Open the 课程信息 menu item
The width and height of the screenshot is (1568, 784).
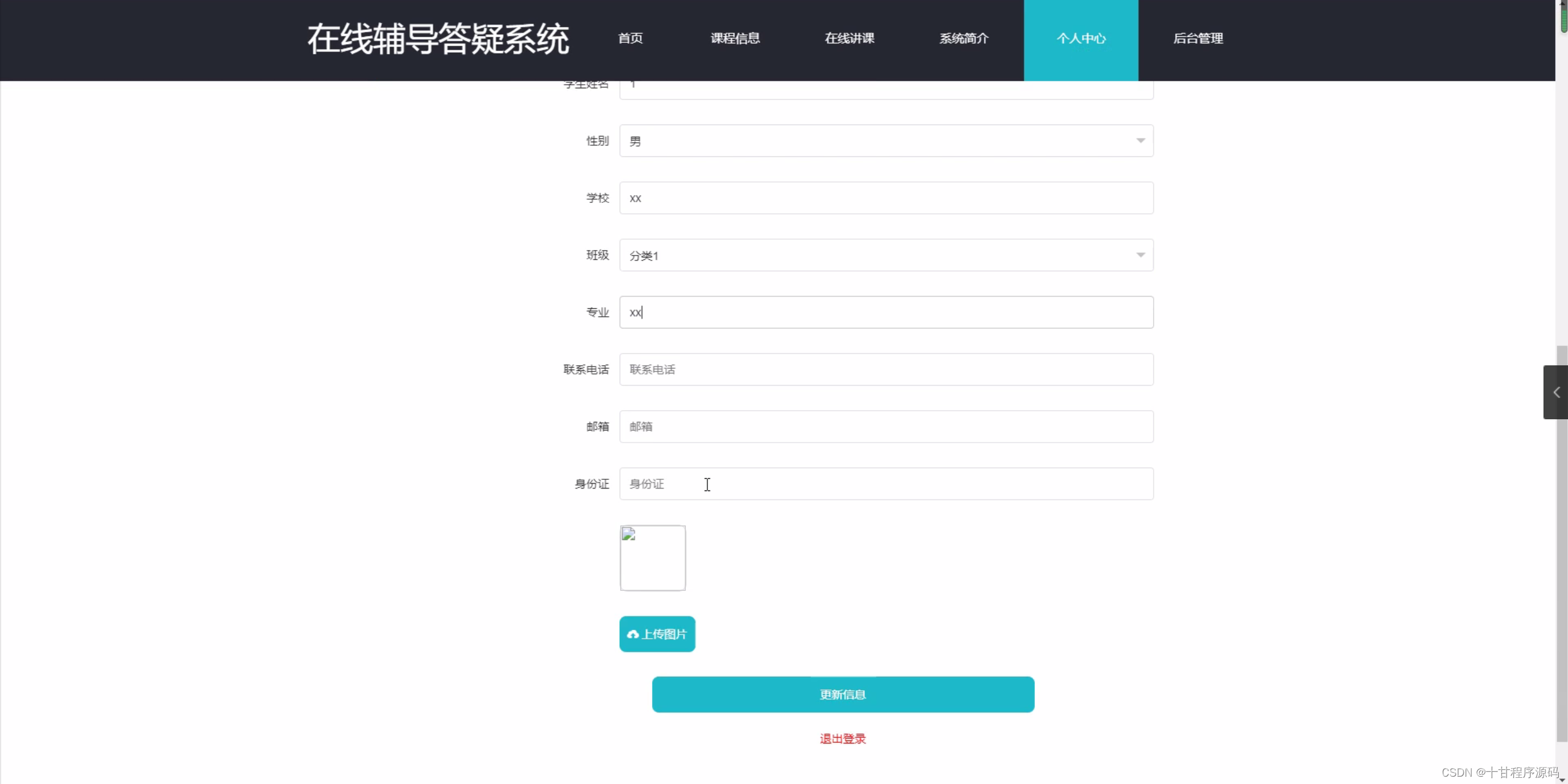(734, 38)
